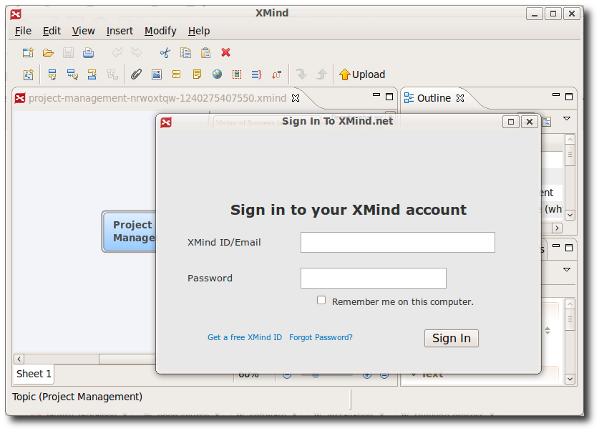Maximize the lower-right properties panel

[569, 248]
